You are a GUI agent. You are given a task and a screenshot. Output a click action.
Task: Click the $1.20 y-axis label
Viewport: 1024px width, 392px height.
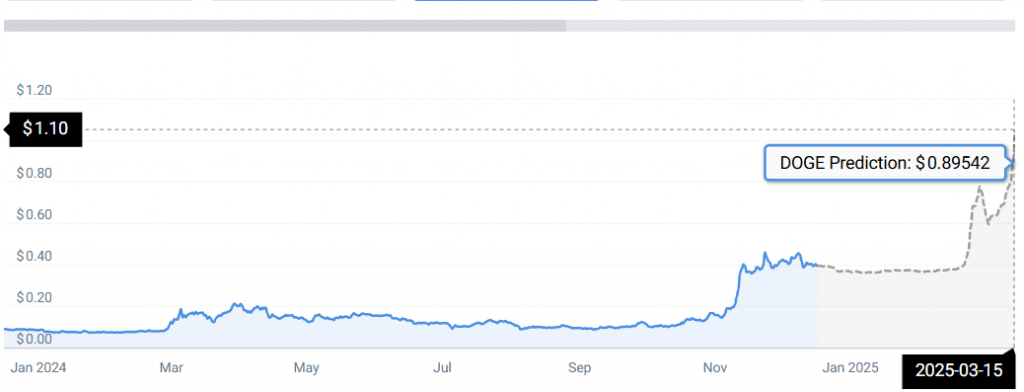[x=35, y=90]
